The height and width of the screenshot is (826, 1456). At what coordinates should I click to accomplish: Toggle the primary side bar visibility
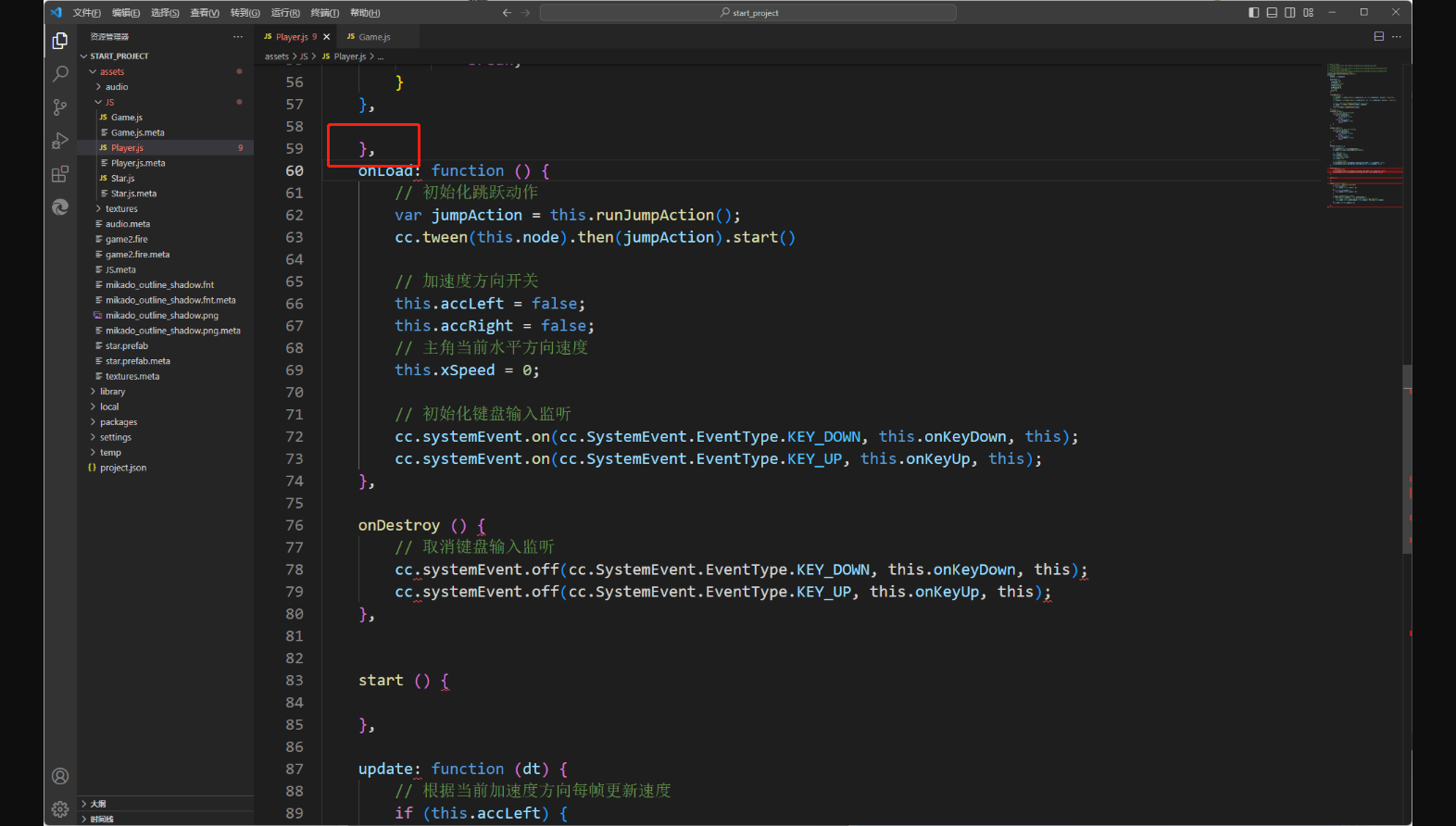coord(1253,13)
